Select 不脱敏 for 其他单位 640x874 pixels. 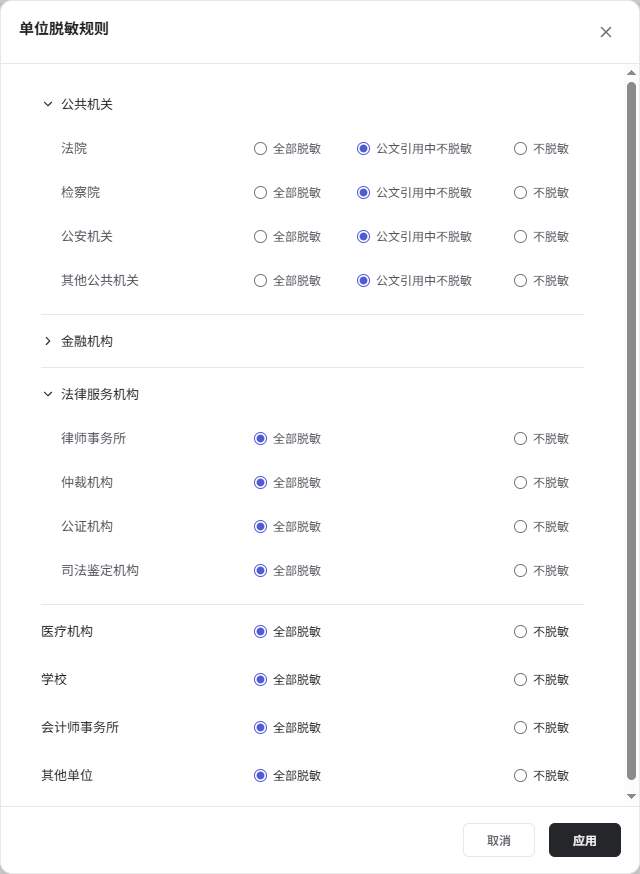[x=520, y=775]
